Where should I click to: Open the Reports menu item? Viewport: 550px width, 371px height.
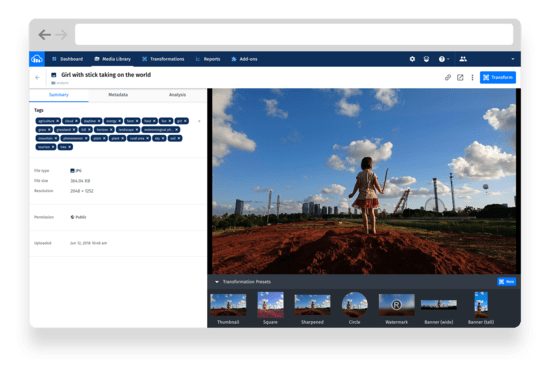point(208,59)
